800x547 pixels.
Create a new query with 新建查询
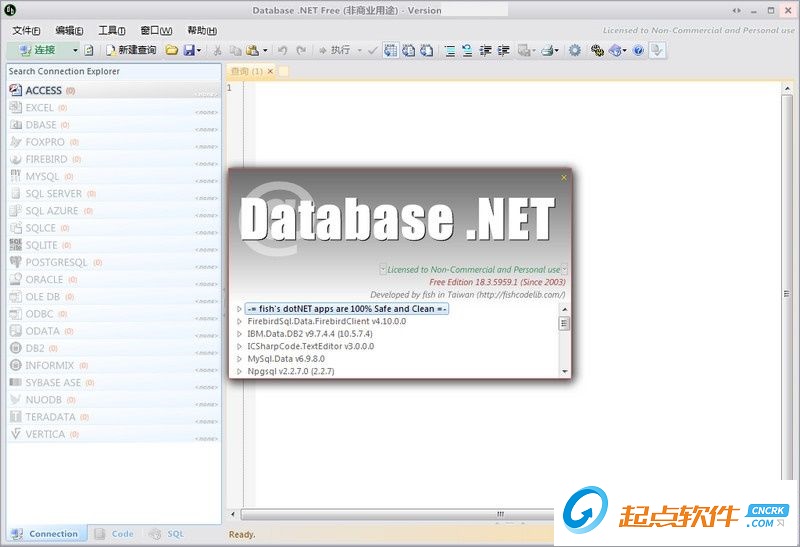pyautogui.click(x=131, y=50)
